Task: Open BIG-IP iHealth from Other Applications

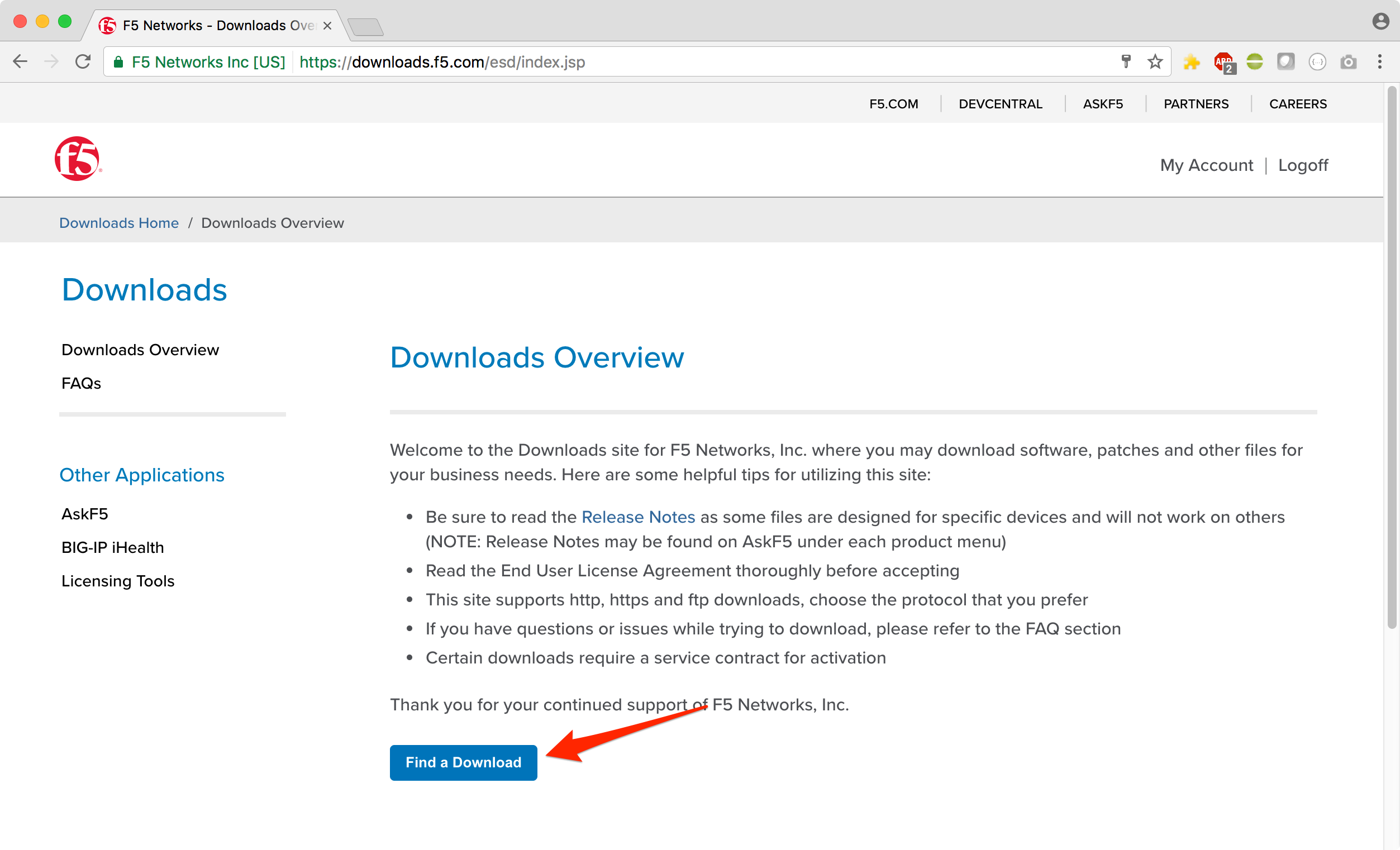Action: click(x=112, y=548)
